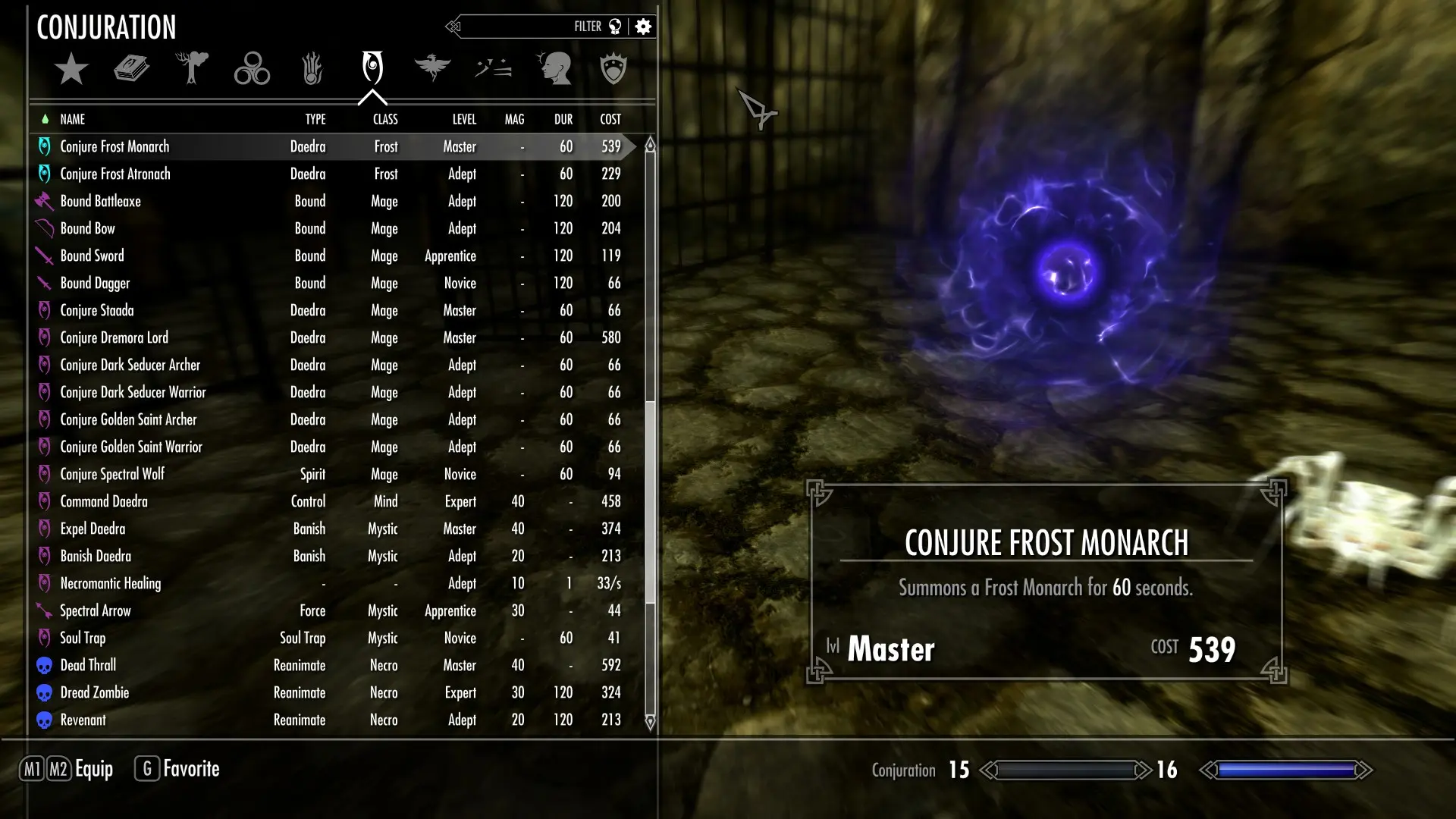Viewport: 1456px width, 819px height.
Task: Select Dead Thrall from spell list
Action: click(x=88, y=665)
